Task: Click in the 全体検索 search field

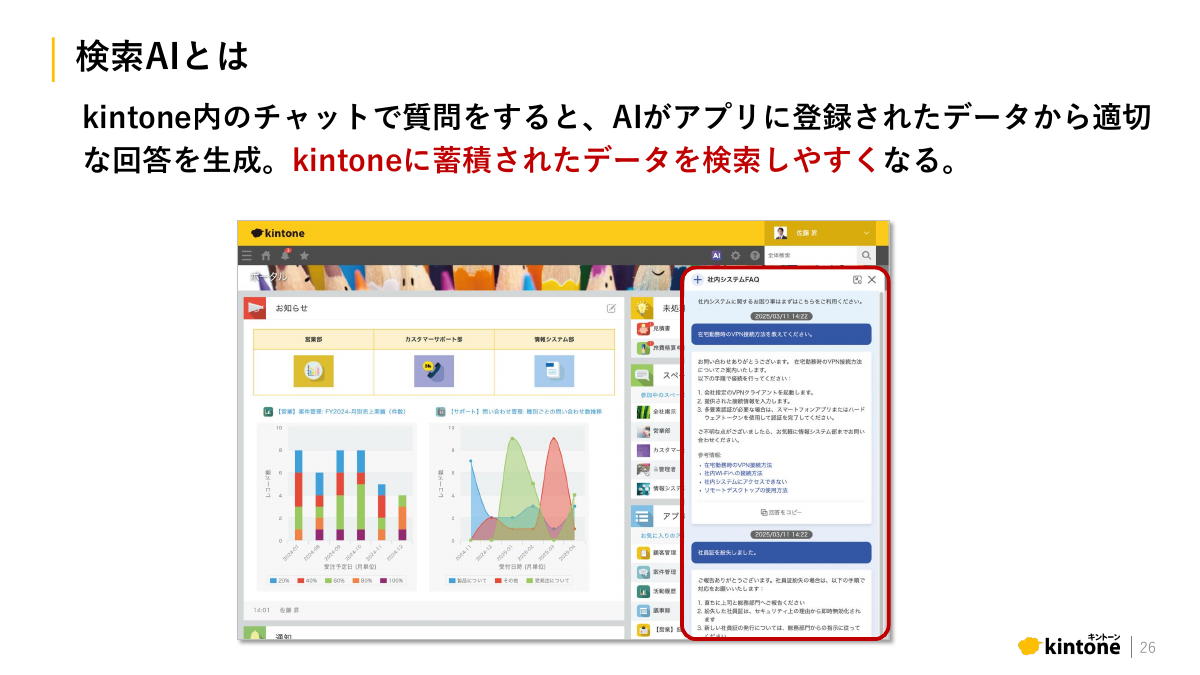Action: click(x=811, y=256)
